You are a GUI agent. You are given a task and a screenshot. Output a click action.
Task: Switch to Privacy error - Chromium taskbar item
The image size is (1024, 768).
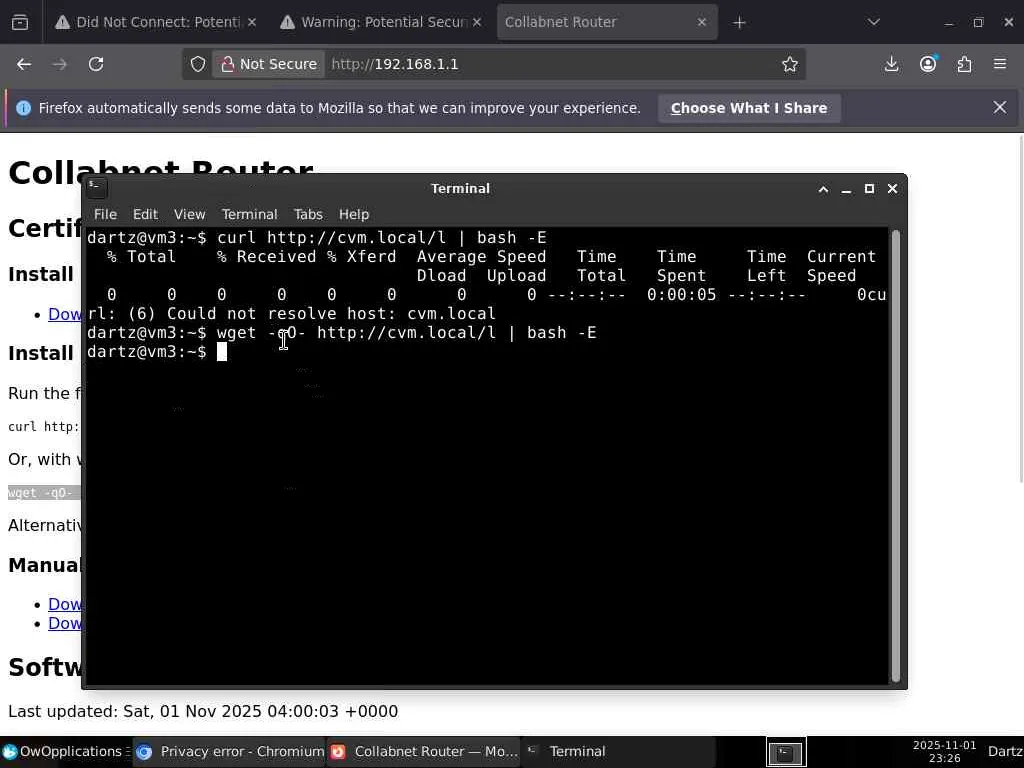[x=231, y=752]
